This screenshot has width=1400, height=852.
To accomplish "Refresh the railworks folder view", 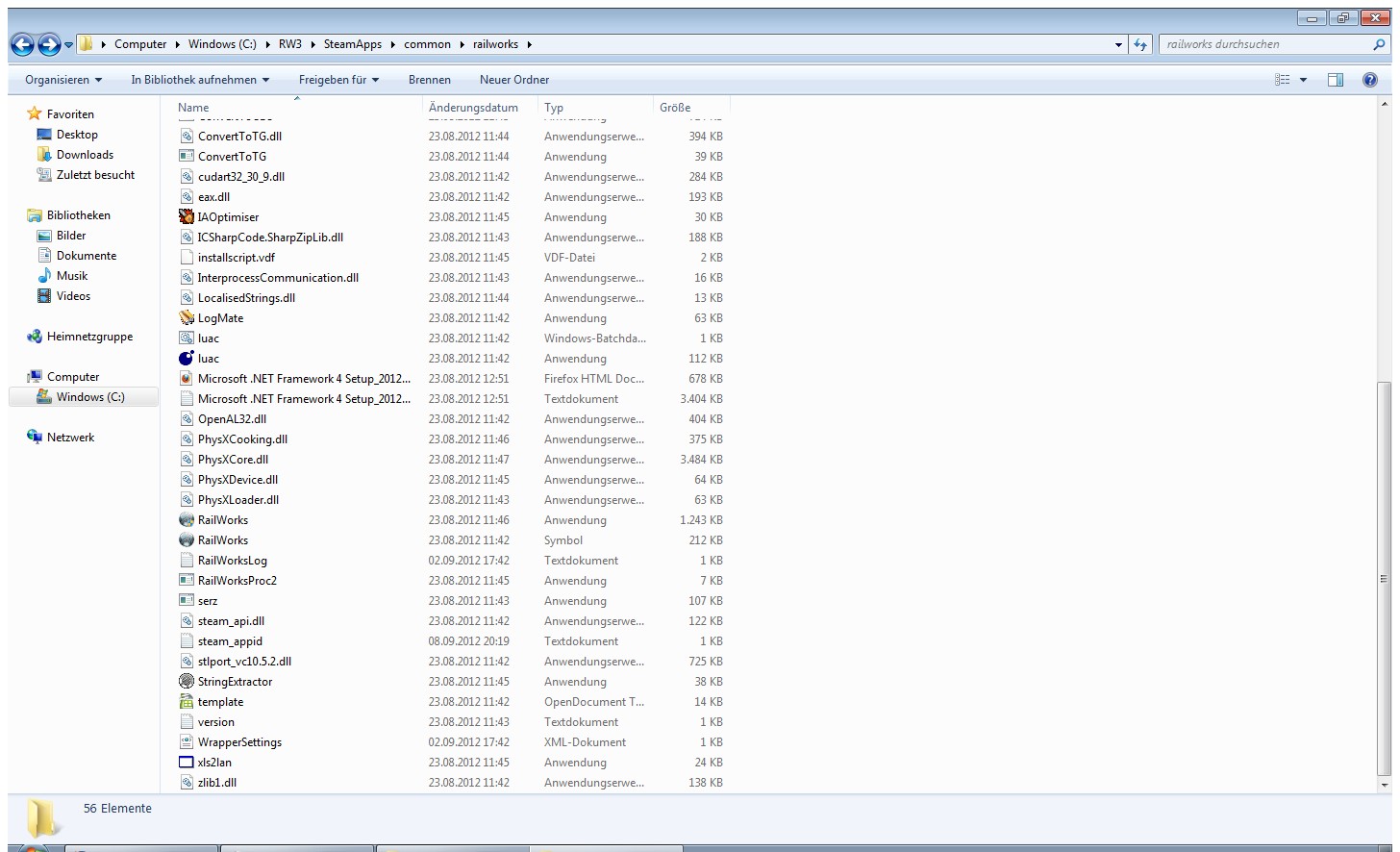I will point(1140,44).
